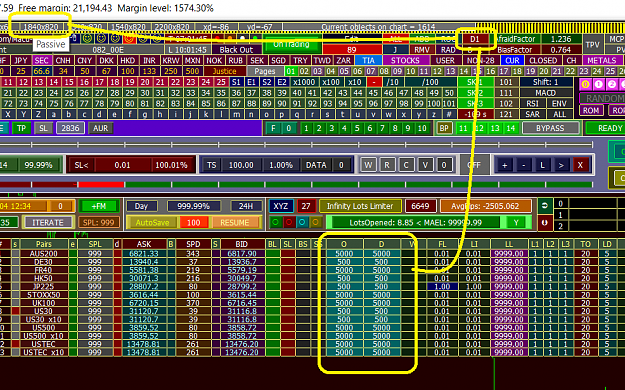Switch to page 05 tab
Viewport: 625px width, 390px height.
344,71
